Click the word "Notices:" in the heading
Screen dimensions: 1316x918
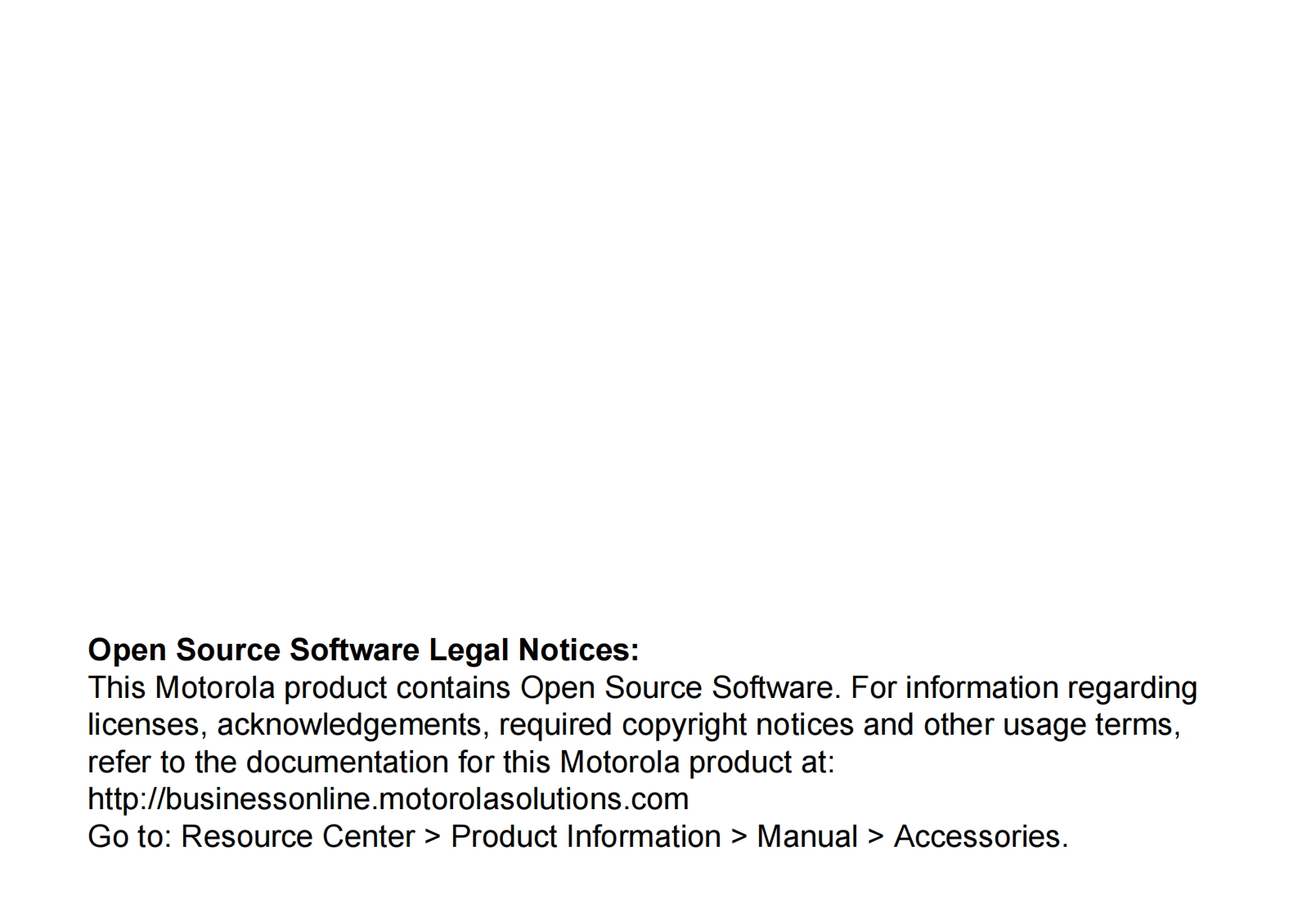pos(578,650)
